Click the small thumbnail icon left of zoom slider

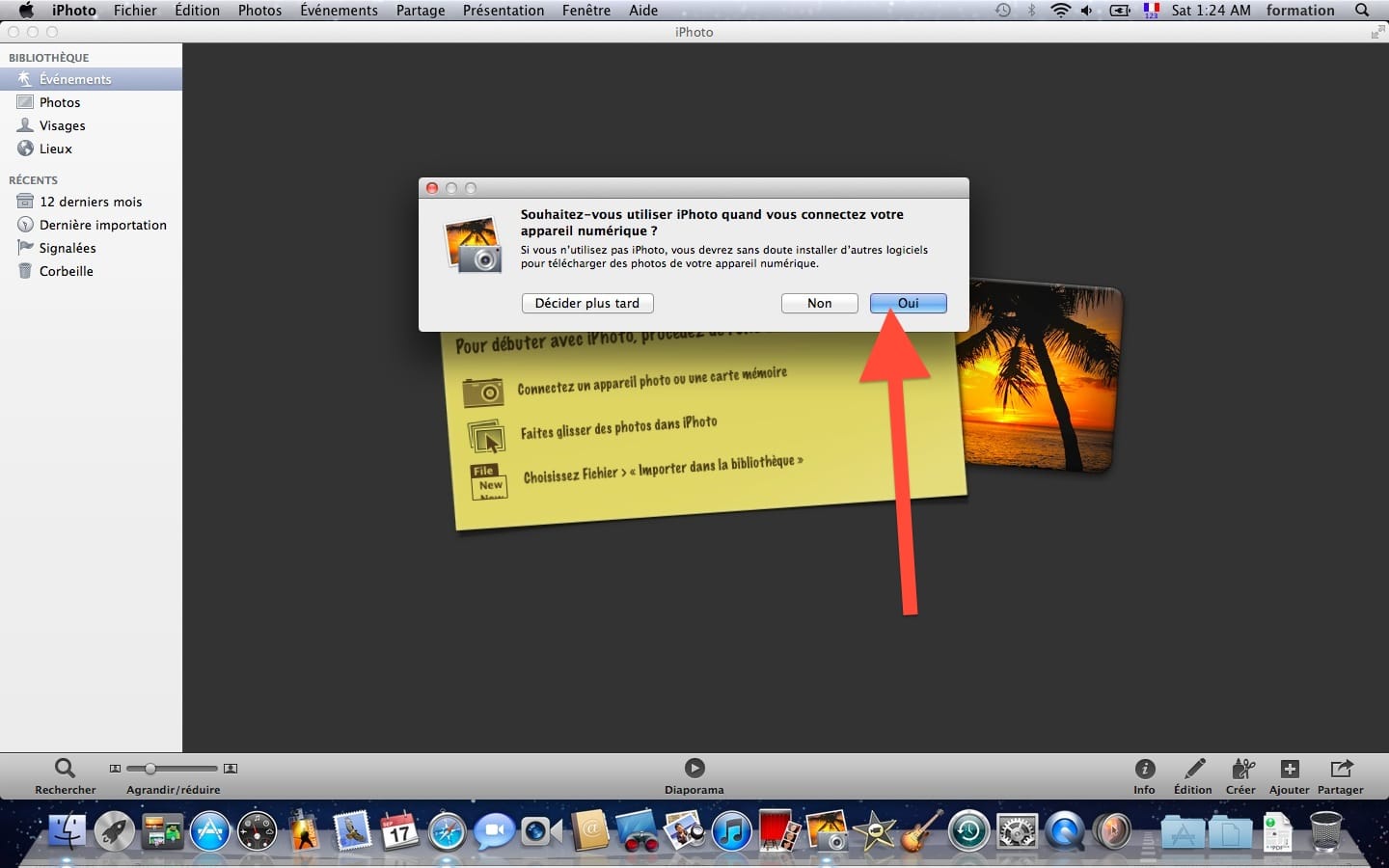(x=115, y=769)
